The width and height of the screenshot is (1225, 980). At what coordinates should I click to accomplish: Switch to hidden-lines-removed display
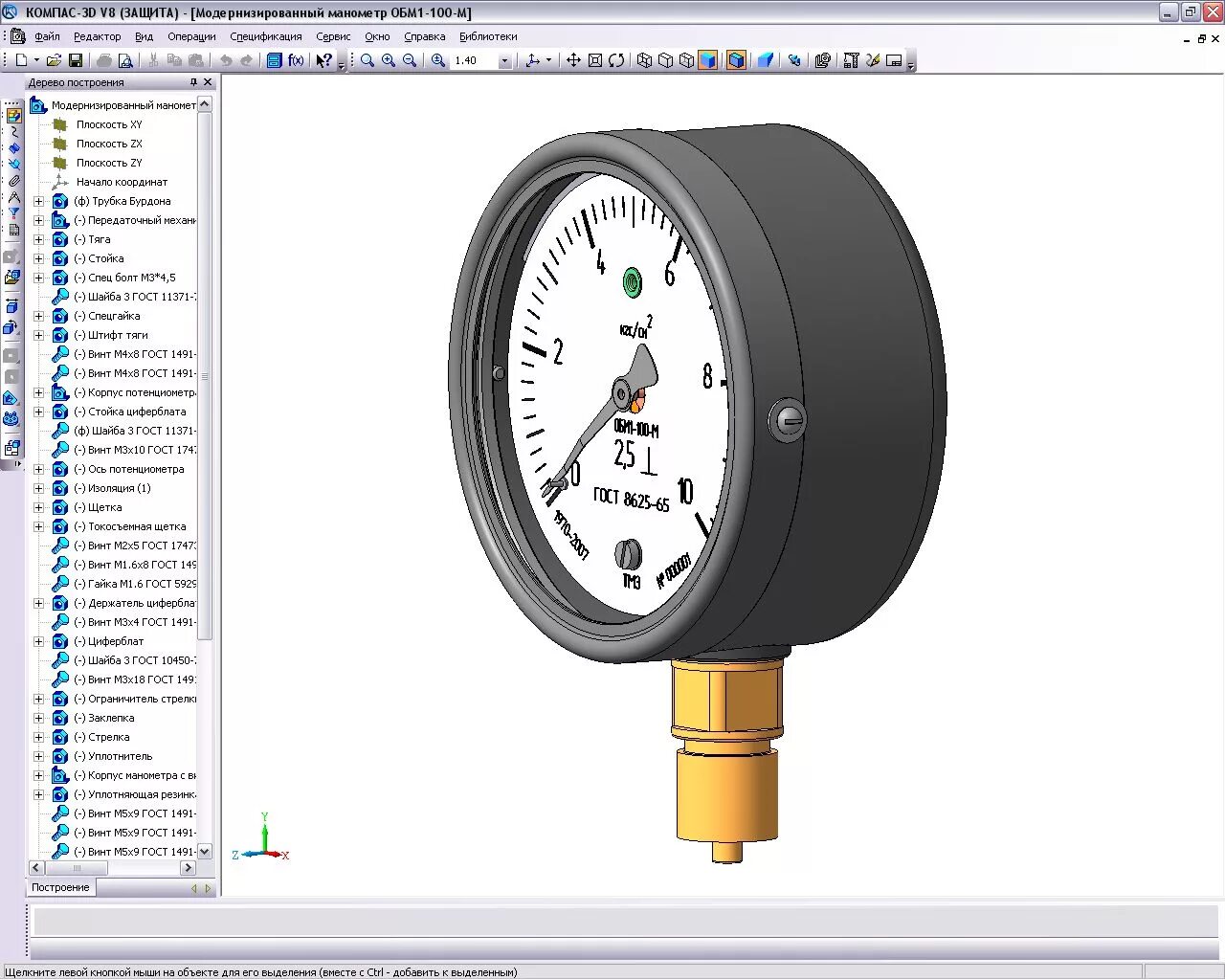pos(665,60)
